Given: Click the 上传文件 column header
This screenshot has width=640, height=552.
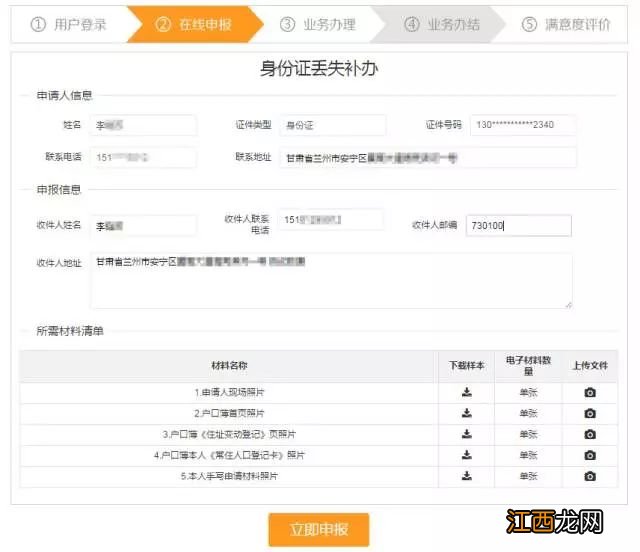Looking at the screenshot, I should 590,365.
